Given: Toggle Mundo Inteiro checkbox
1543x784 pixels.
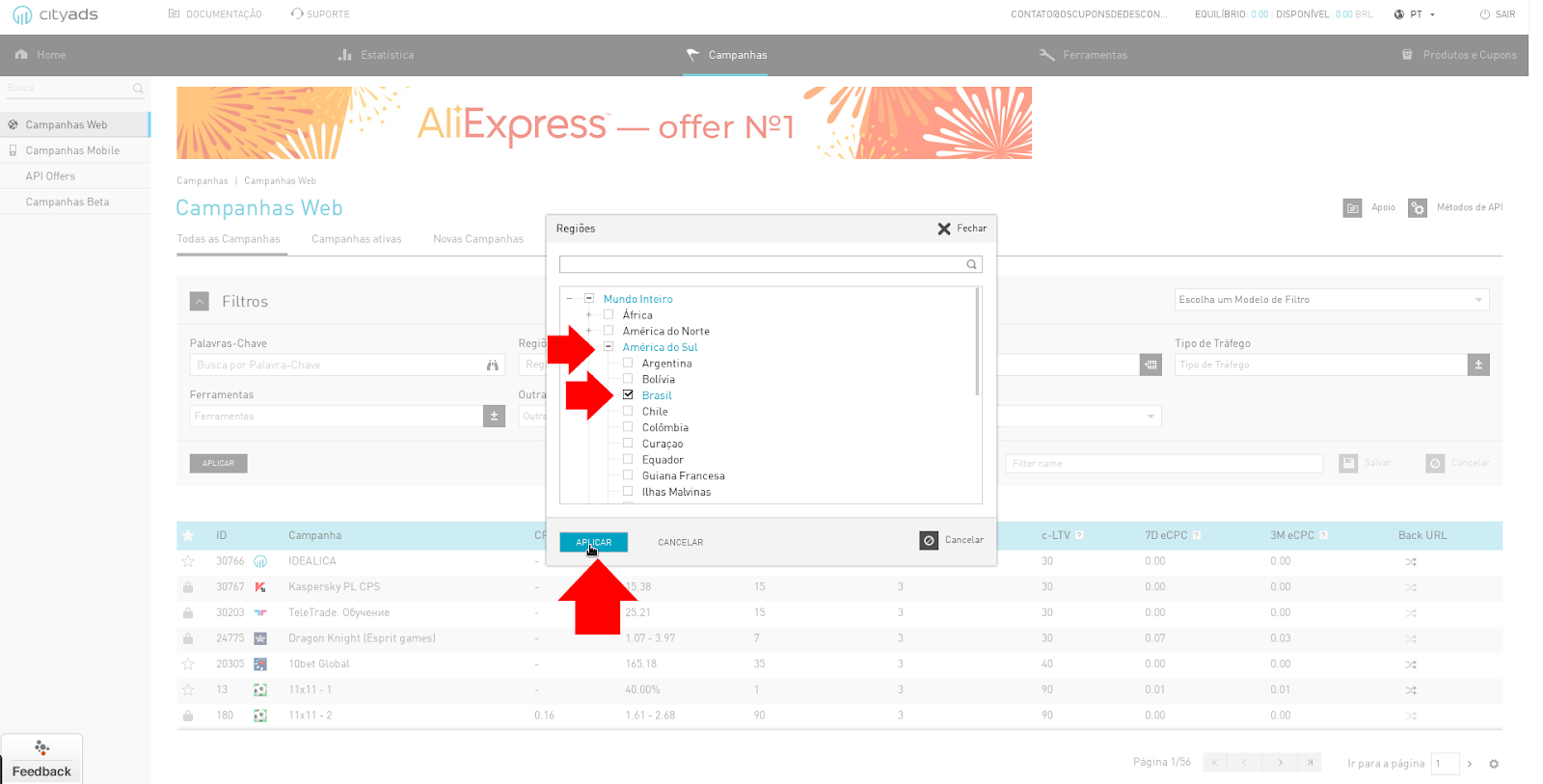Looking at the screenshot, I should (589, 299).
